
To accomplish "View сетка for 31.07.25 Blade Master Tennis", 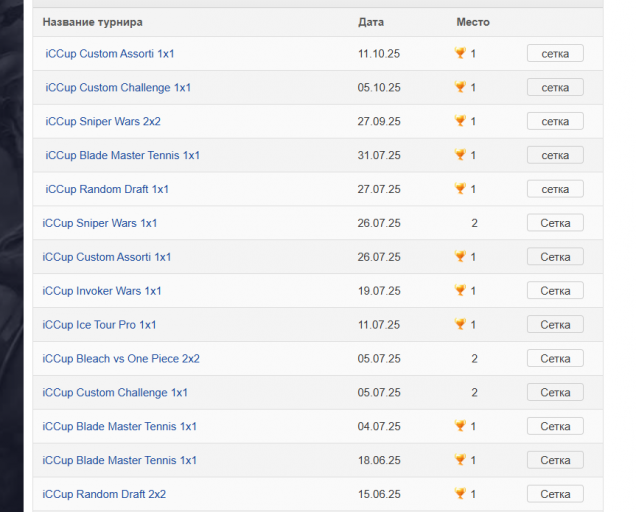I will [555, 155].
